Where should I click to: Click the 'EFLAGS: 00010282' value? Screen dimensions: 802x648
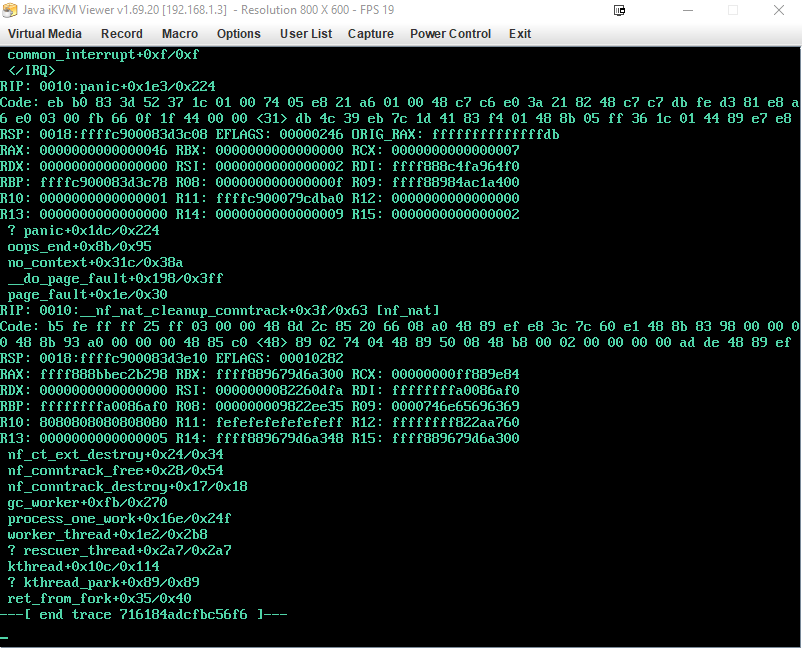(279, 359)
